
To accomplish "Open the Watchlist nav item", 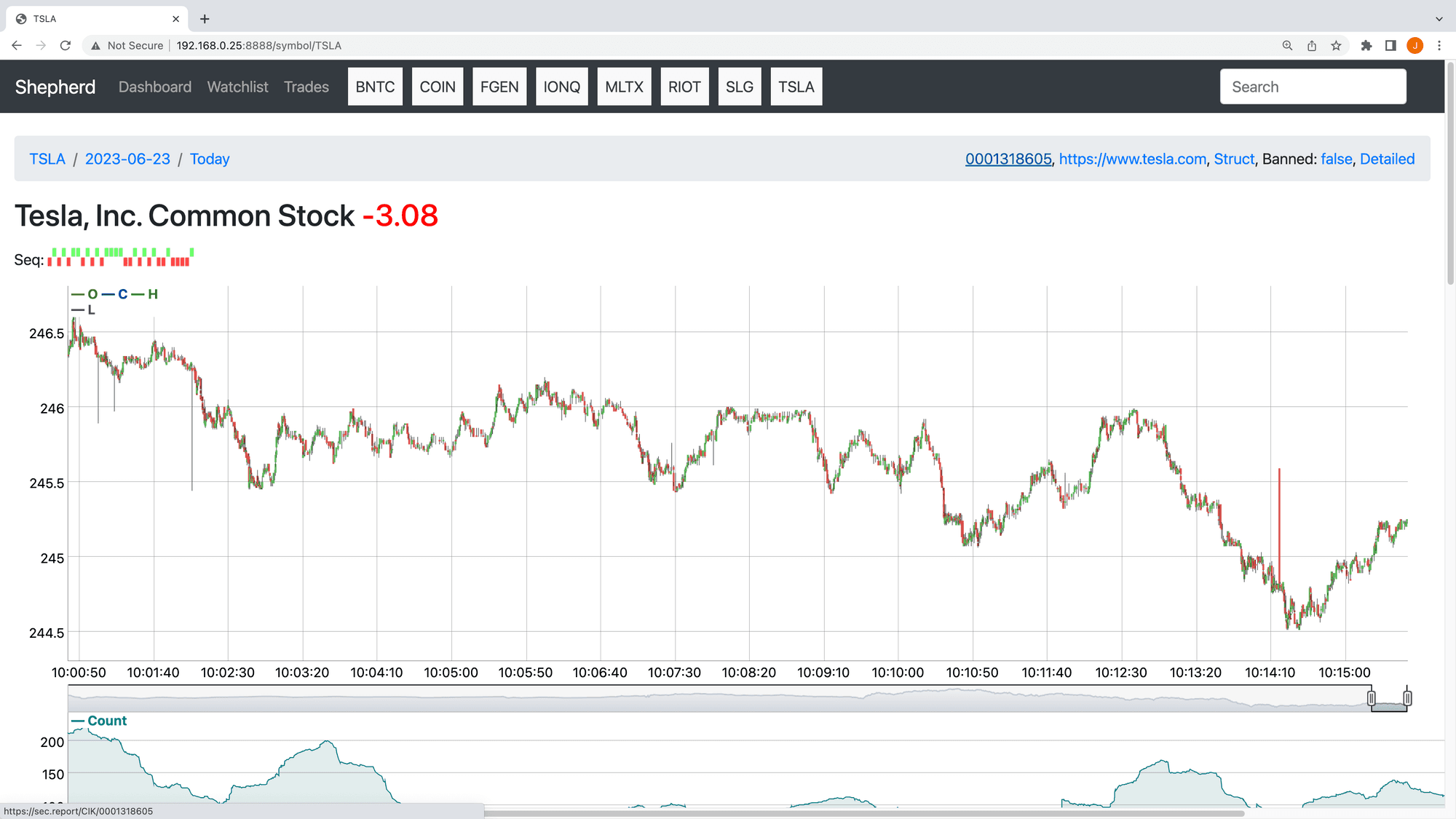I will point(237,87).
